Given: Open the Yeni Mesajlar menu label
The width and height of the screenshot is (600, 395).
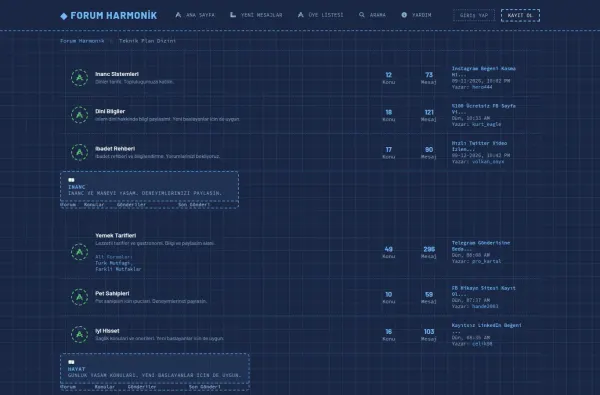Looking at the screenshot, I should [x=261, y=15].
